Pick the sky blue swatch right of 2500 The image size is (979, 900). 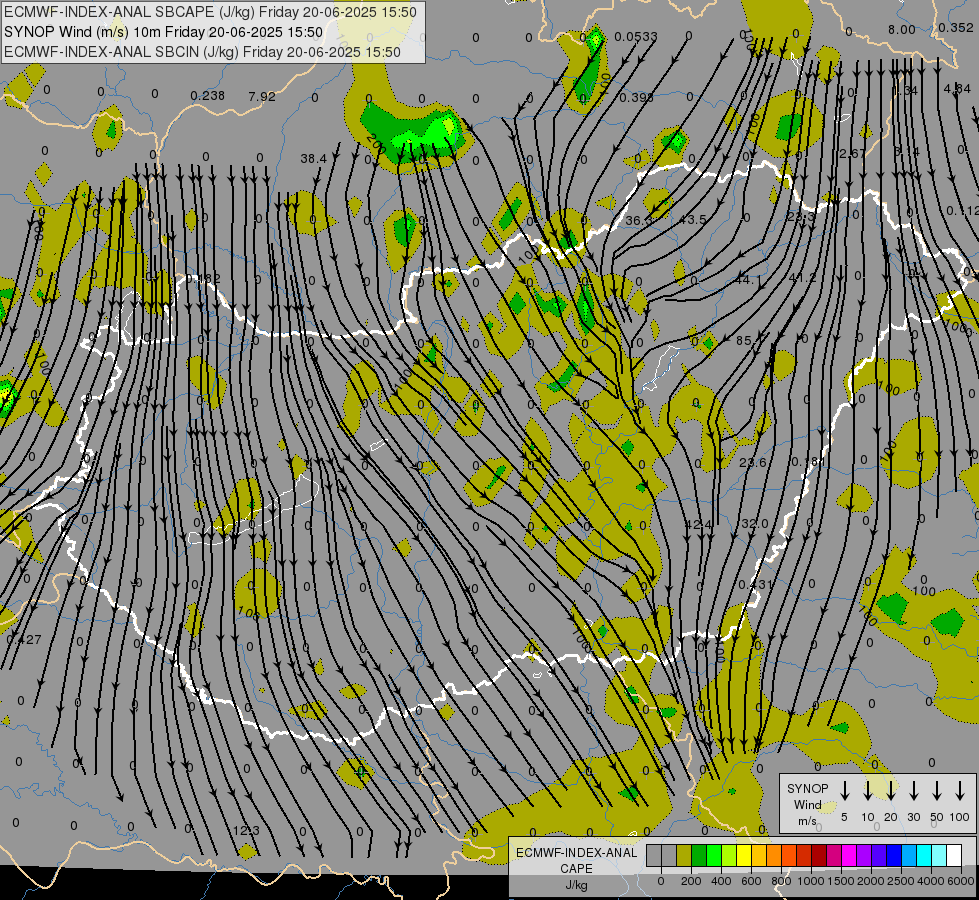coord(908,856)
